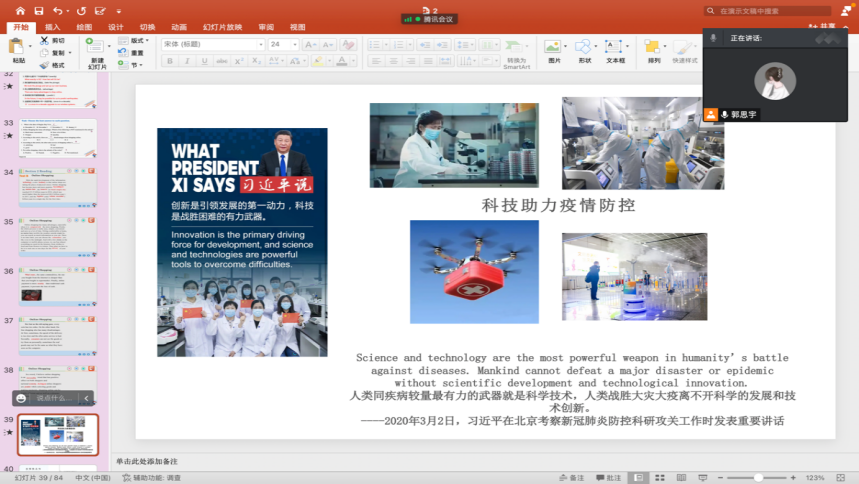Screen dimensions: 859x484
Task: Switch to the Insert (插入) ribbon tab
Action: (x=52, y=27)
